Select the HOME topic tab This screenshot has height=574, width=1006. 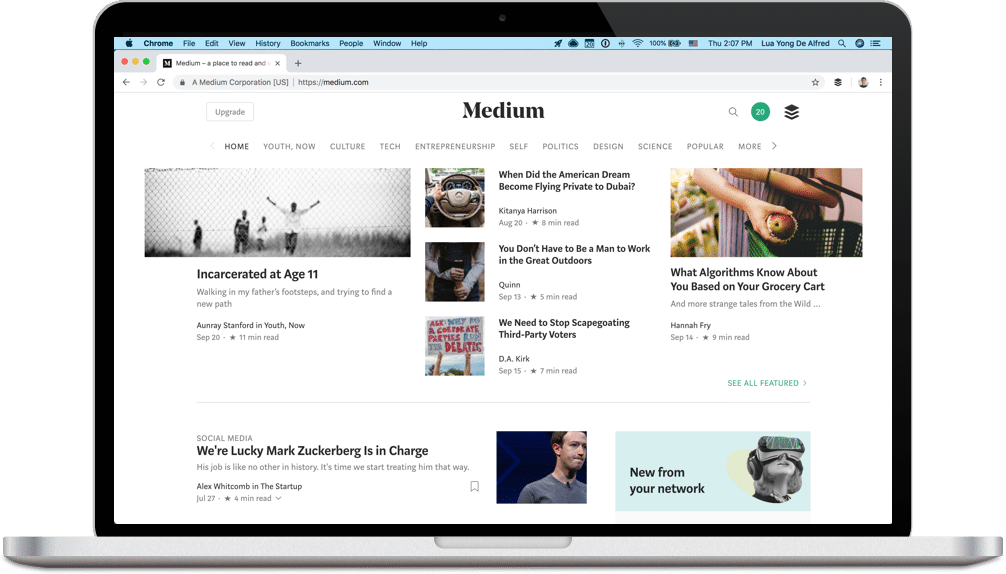click(237, 146)
